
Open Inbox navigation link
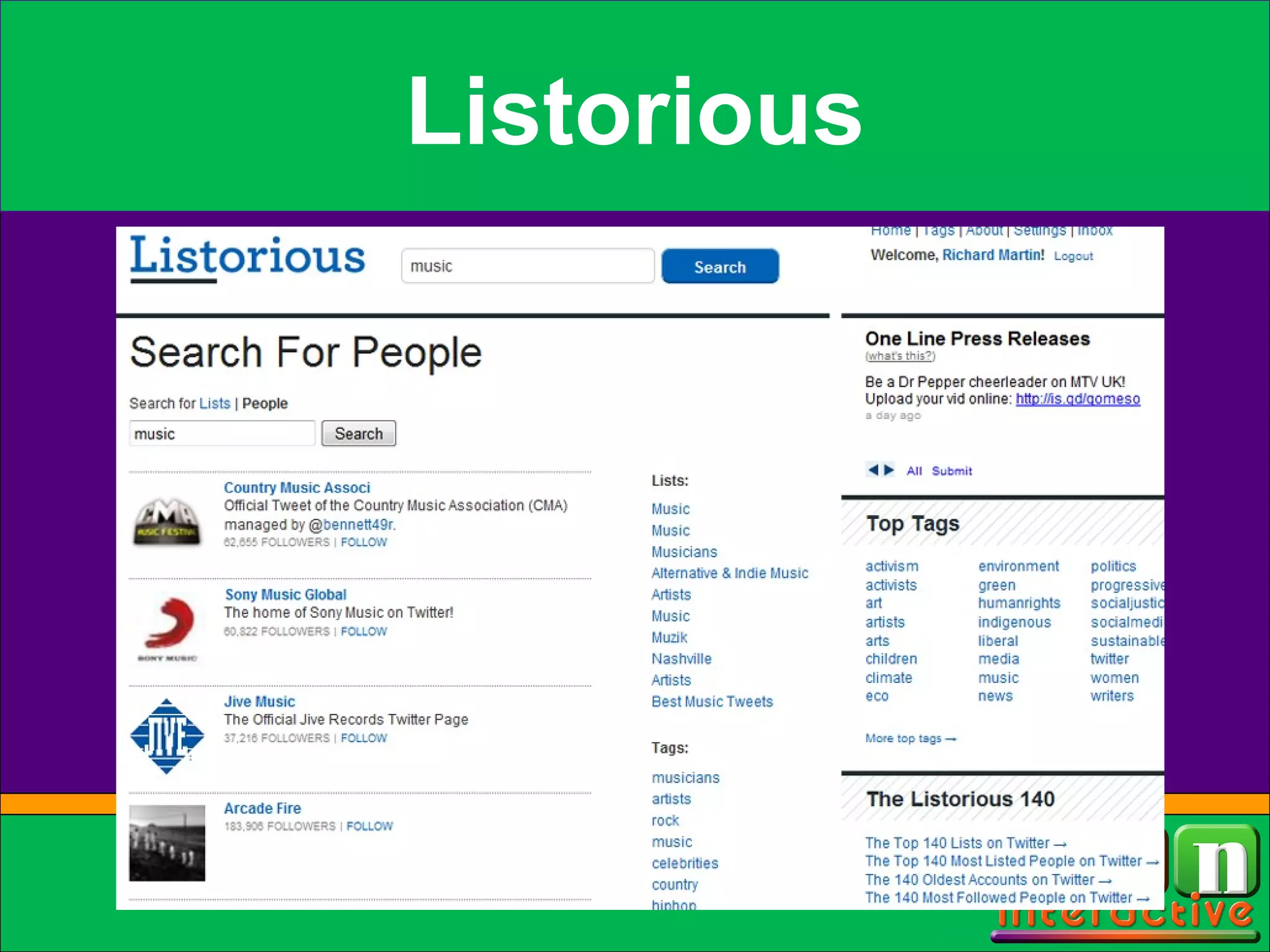[x=1095, y=231]
